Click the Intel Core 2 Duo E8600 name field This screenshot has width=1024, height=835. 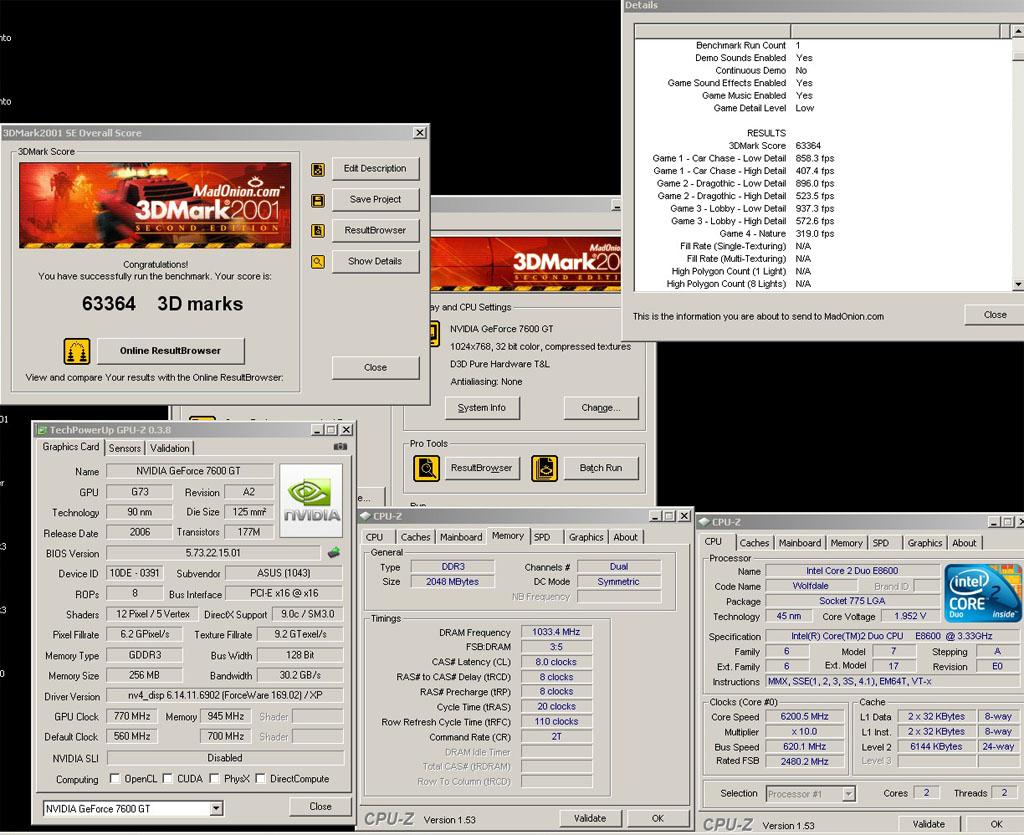tap(852, 571)
